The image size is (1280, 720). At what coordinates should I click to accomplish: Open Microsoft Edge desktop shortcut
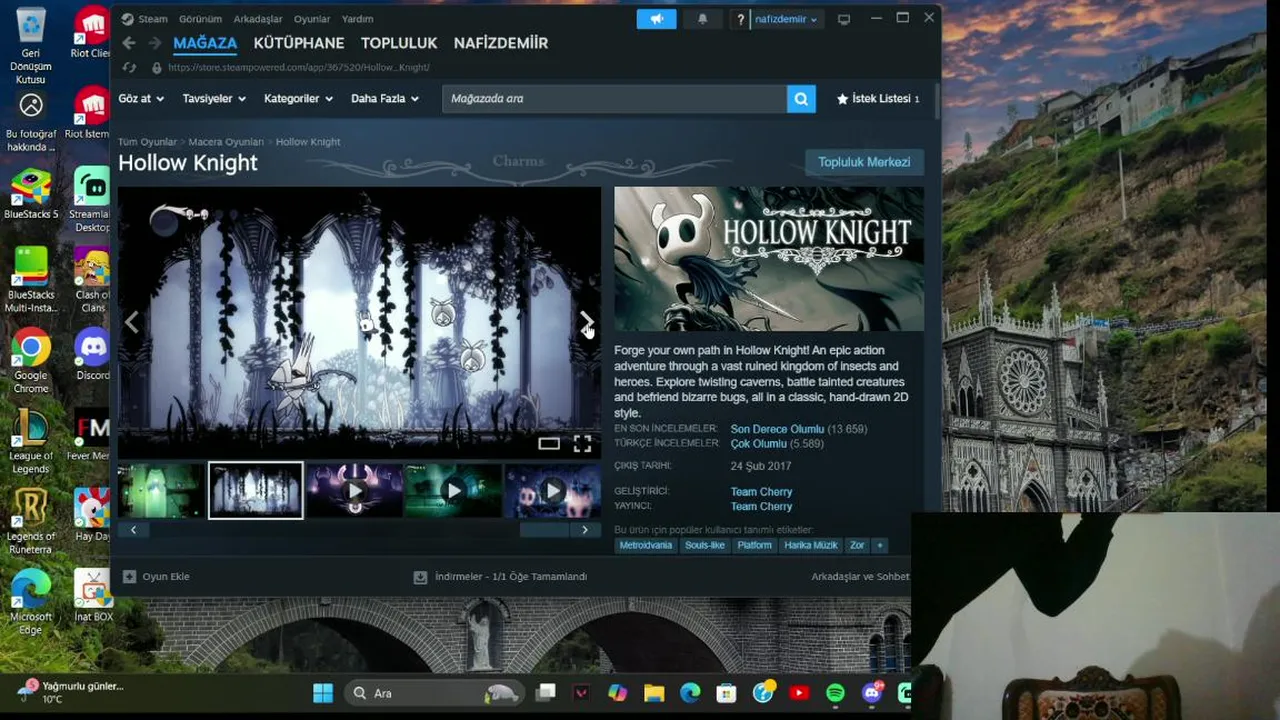pyautogui.click(x=31, y=602)
